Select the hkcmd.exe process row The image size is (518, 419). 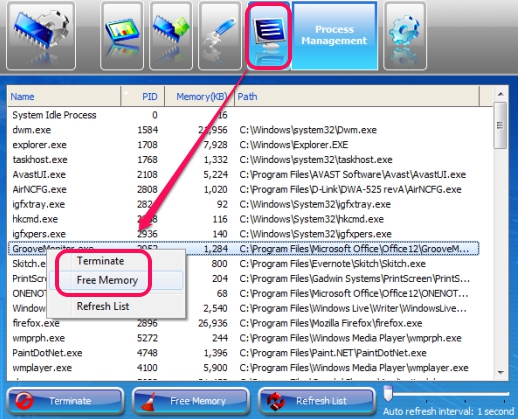(x=243, y=219)
